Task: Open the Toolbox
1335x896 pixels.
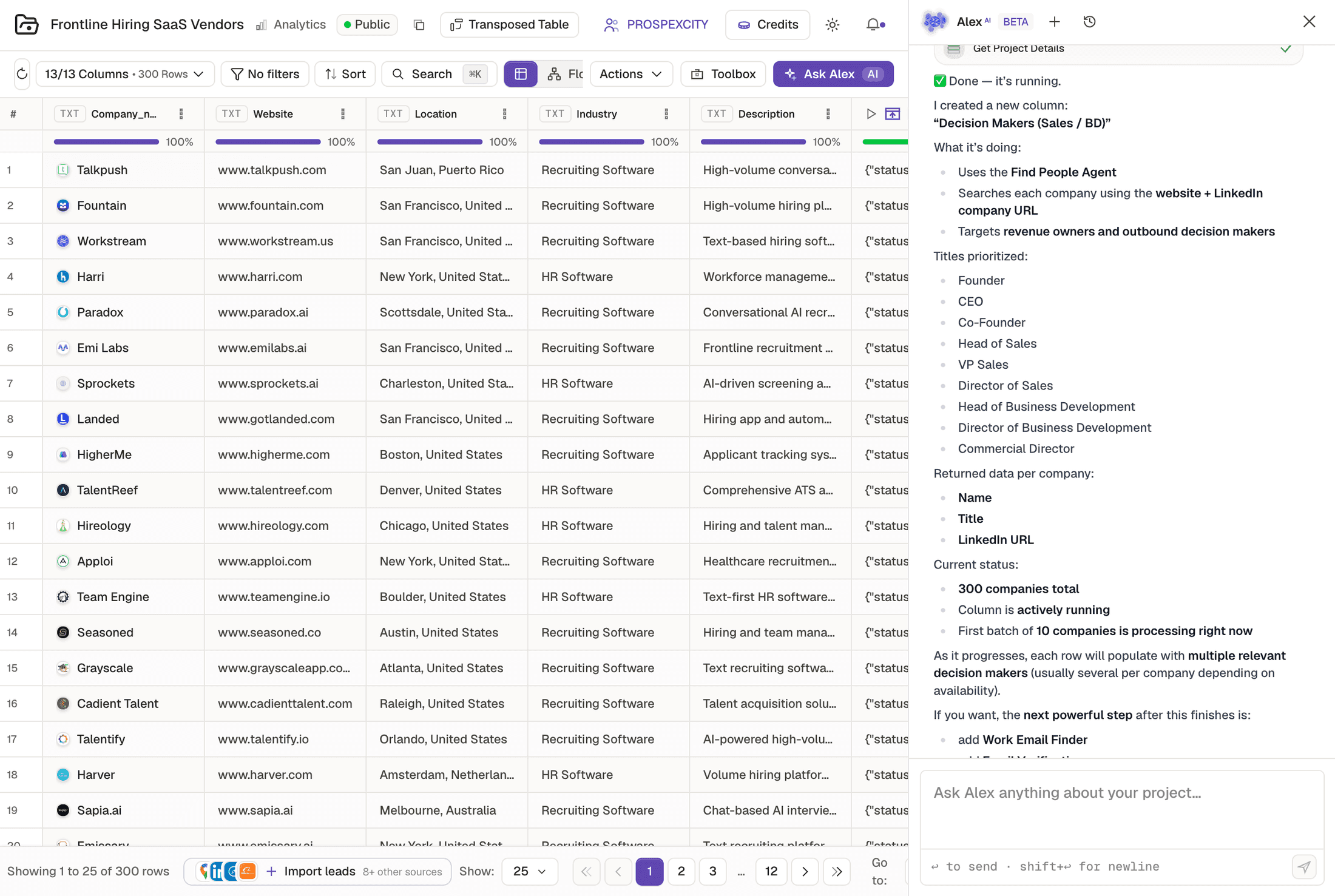Action: point(723,74)
